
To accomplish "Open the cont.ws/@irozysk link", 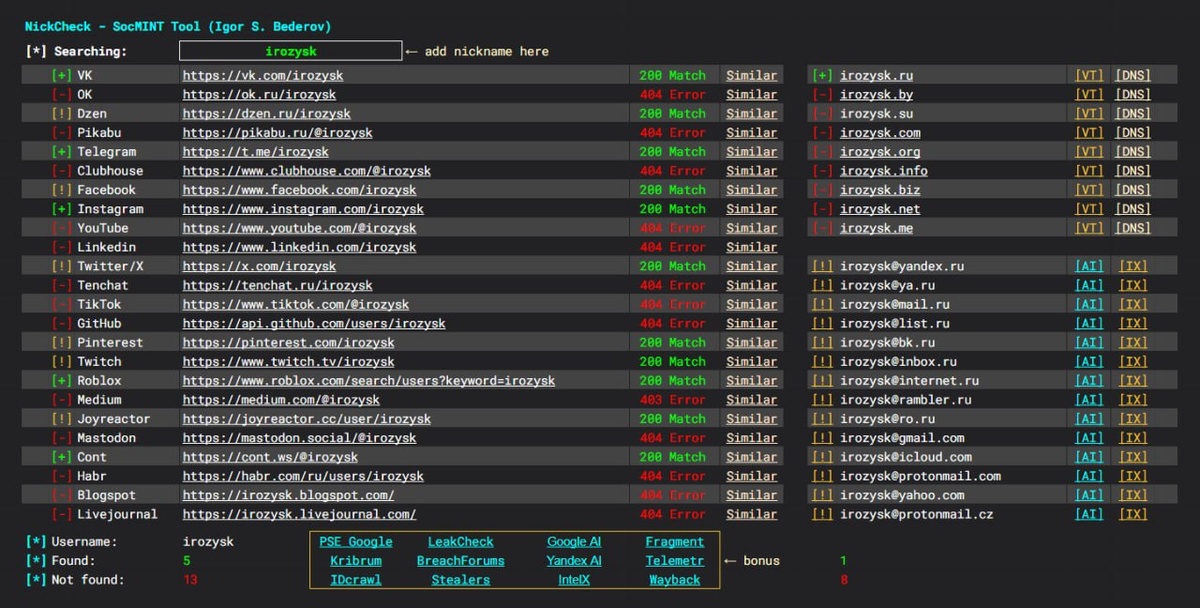I will click(x=270, y=457).
